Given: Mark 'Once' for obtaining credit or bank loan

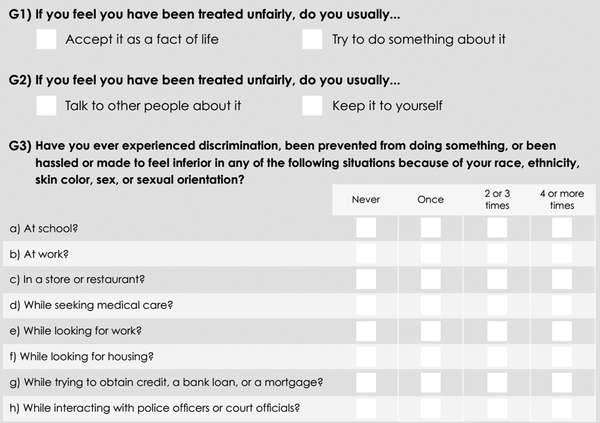Looking at the screenshot, I should tap(430, 382).
